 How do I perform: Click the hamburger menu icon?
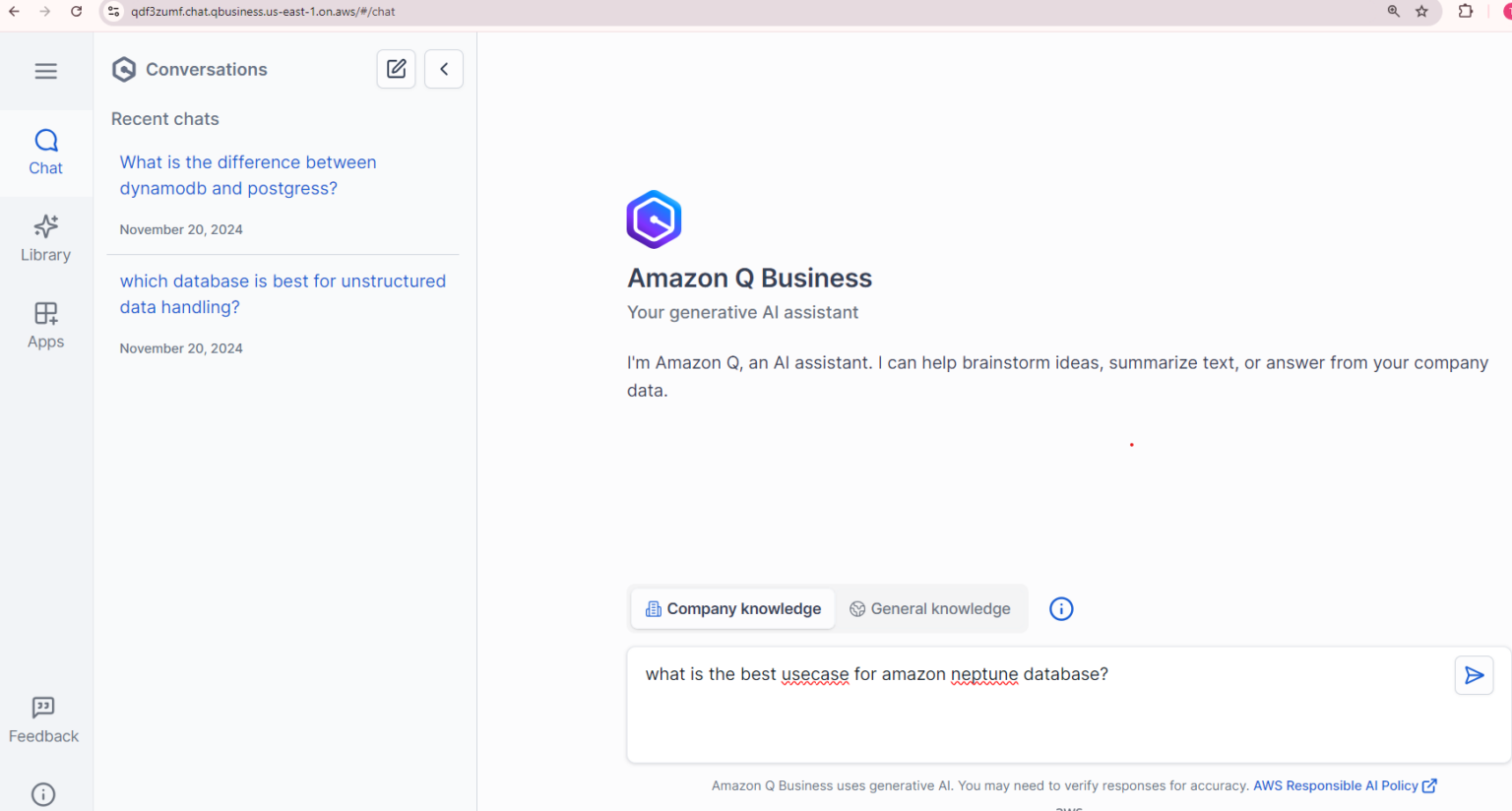coord(45,71)
